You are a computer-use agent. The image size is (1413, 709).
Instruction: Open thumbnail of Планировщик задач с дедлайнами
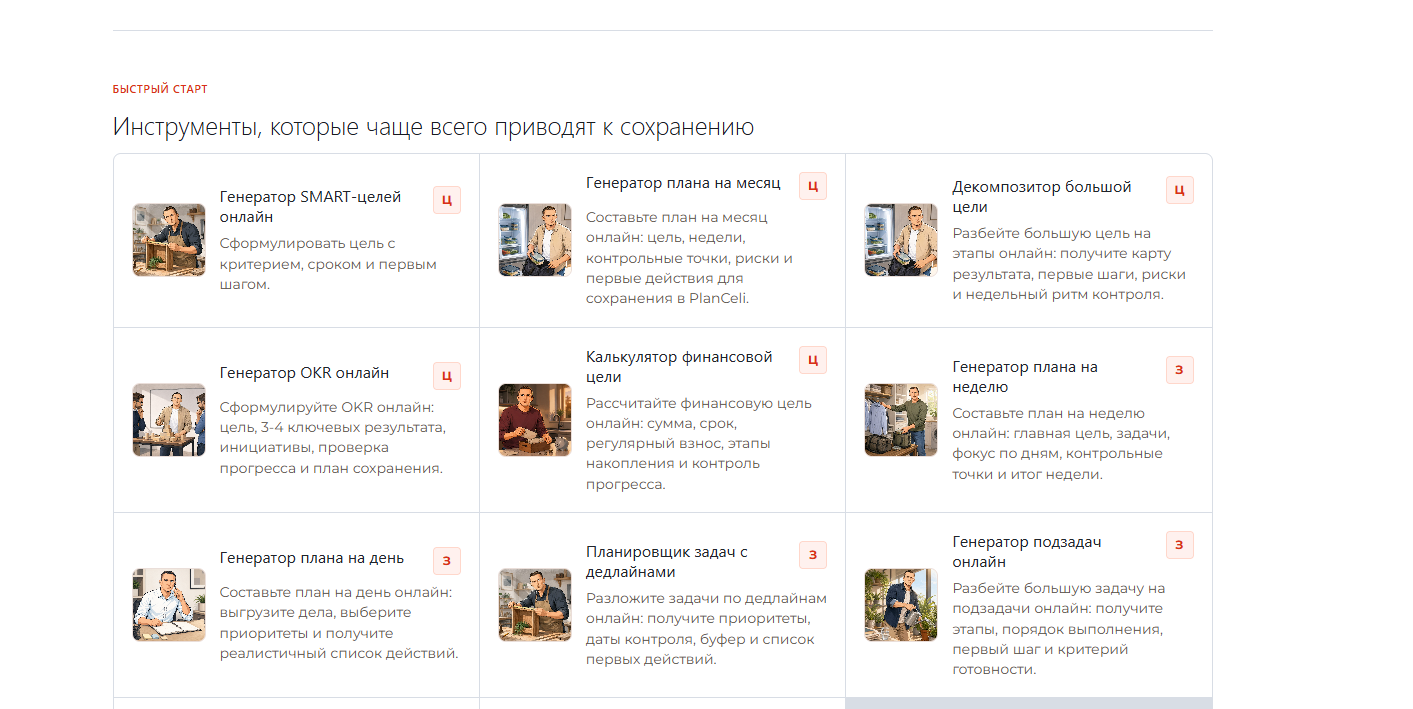coord(535,605)
